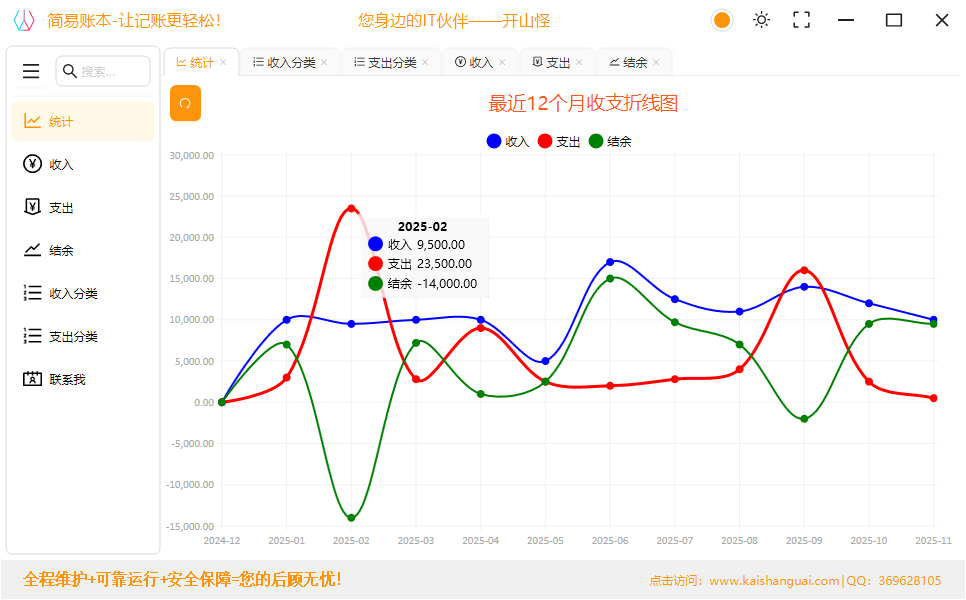
Task: Click footer slogan 全程维护+可靠运行
Action: 182,579
